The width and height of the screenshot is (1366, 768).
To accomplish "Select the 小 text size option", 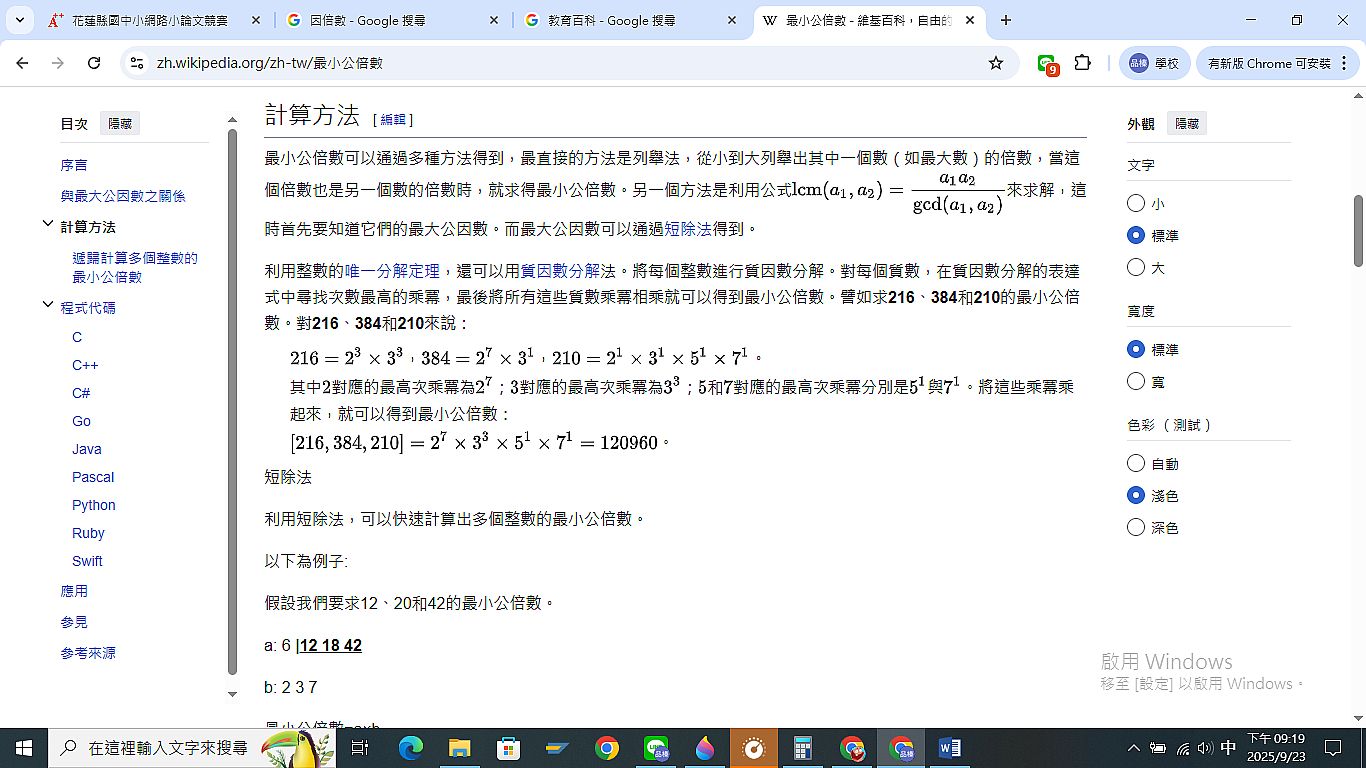I will [1136, 203].
